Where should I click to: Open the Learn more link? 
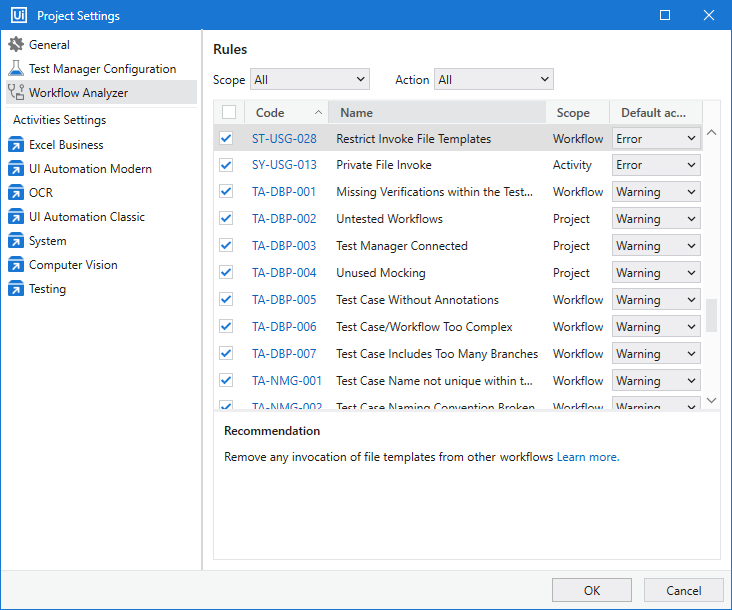coord(587,457)
